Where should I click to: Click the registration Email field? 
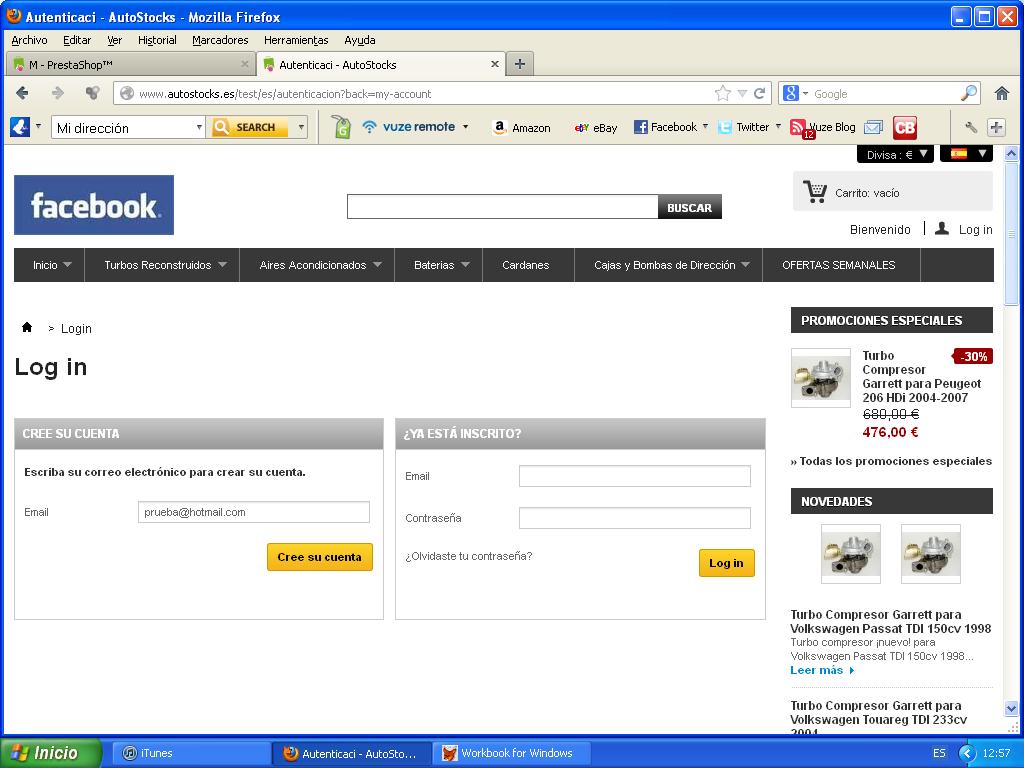point(253,512)
